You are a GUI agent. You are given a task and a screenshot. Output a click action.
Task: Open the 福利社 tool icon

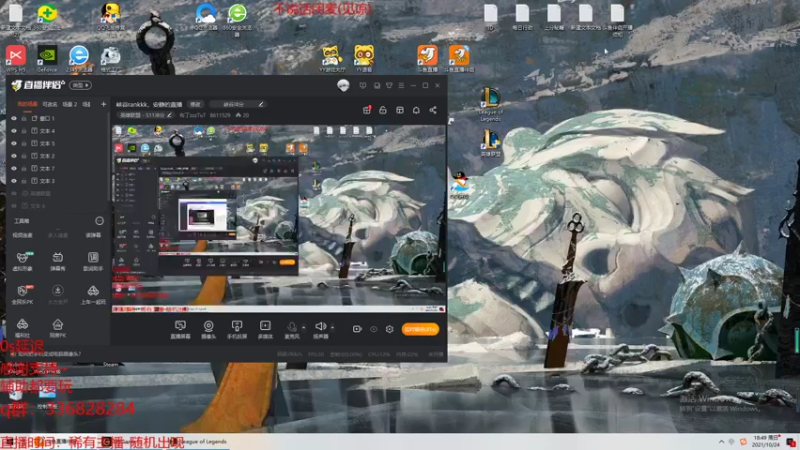tap(22, 328)
